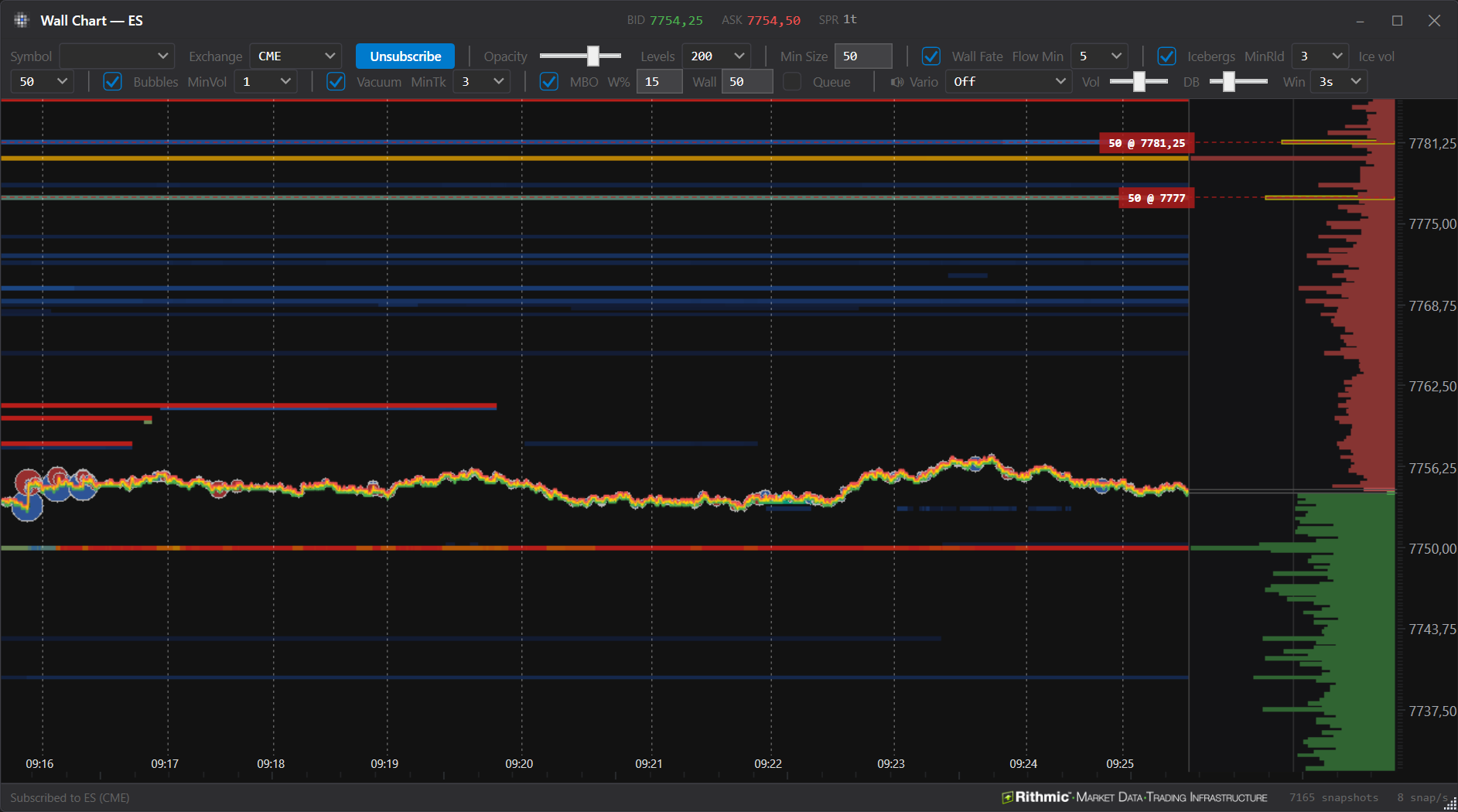Open the MinTk dropdown
Screen dimensions: 1458x812
(x=482, y=82)
